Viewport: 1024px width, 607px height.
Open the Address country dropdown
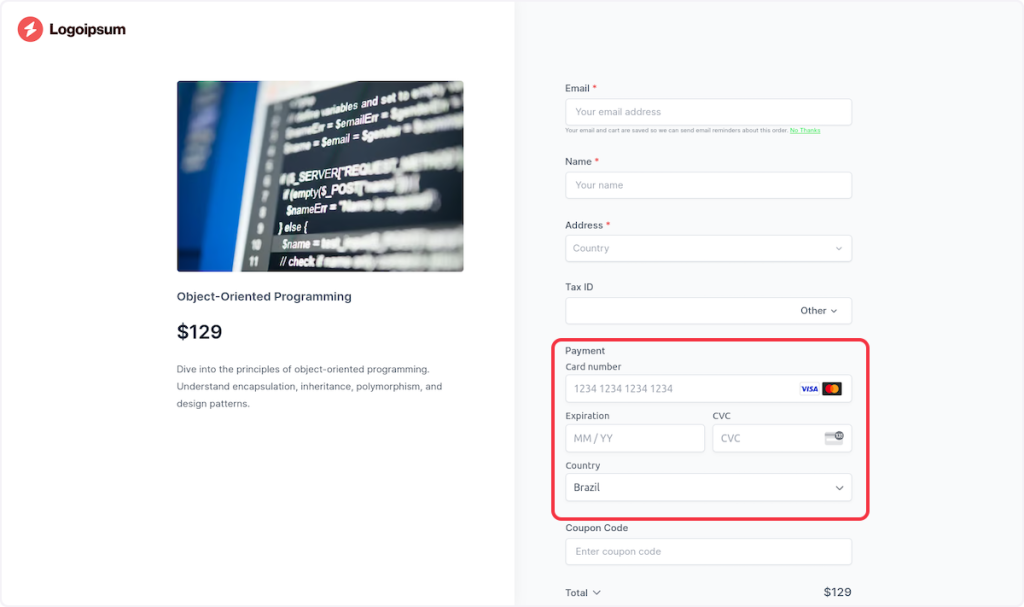(x=708, y=248)
